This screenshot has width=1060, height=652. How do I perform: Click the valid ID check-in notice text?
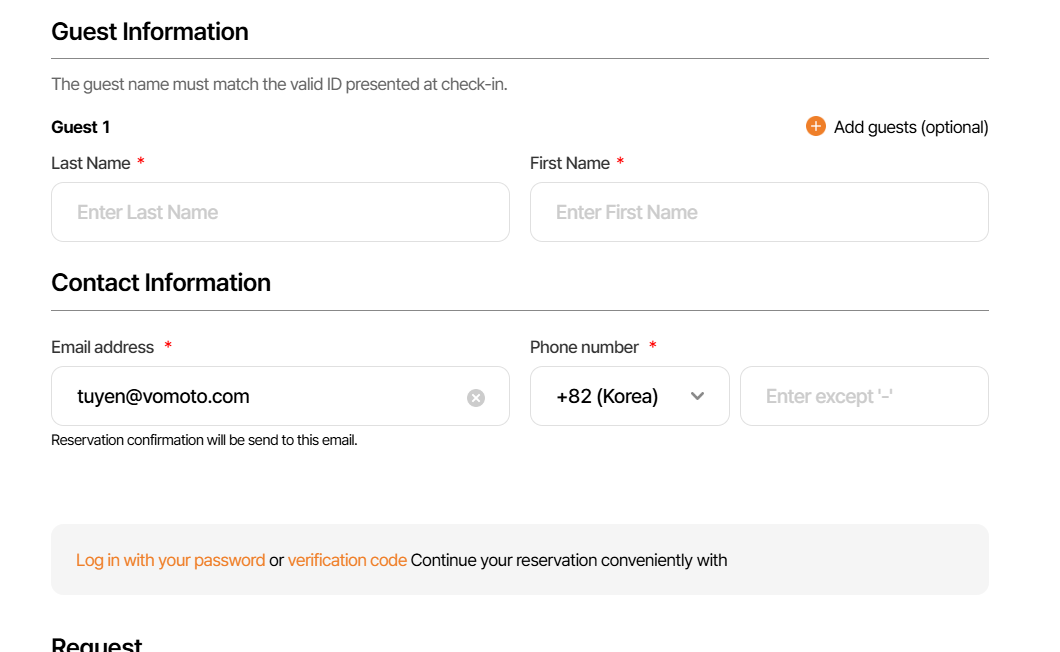pos(279,84)
